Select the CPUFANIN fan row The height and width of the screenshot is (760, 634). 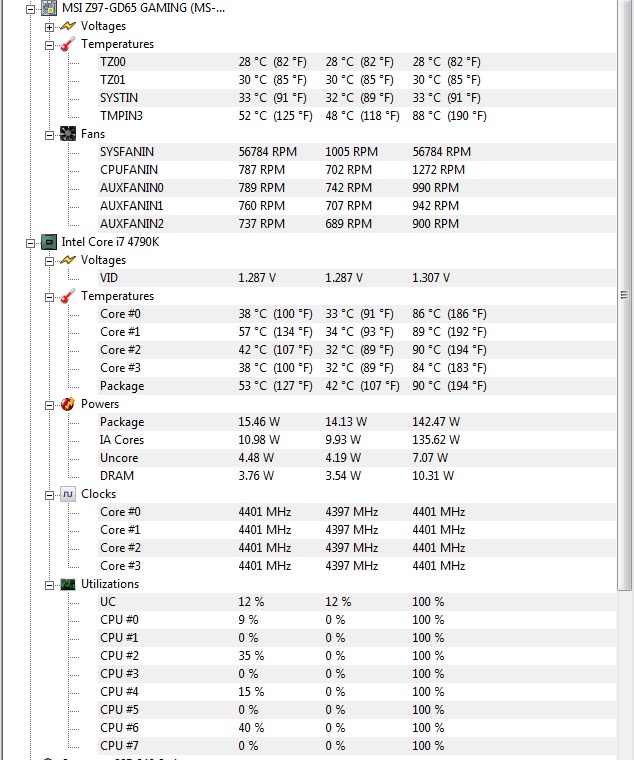(x=357, y=170)
